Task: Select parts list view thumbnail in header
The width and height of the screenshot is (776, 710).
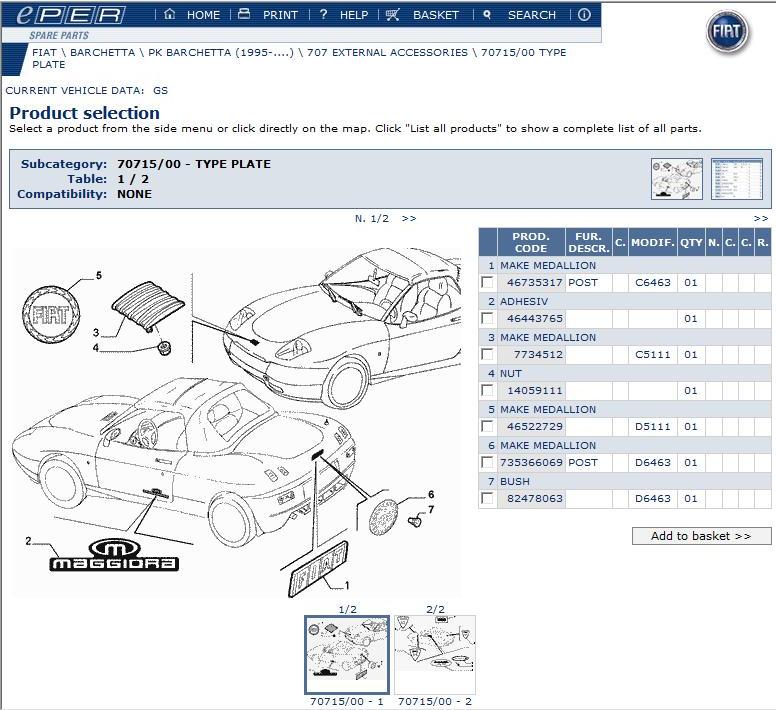Action: [x=736, y=179]
